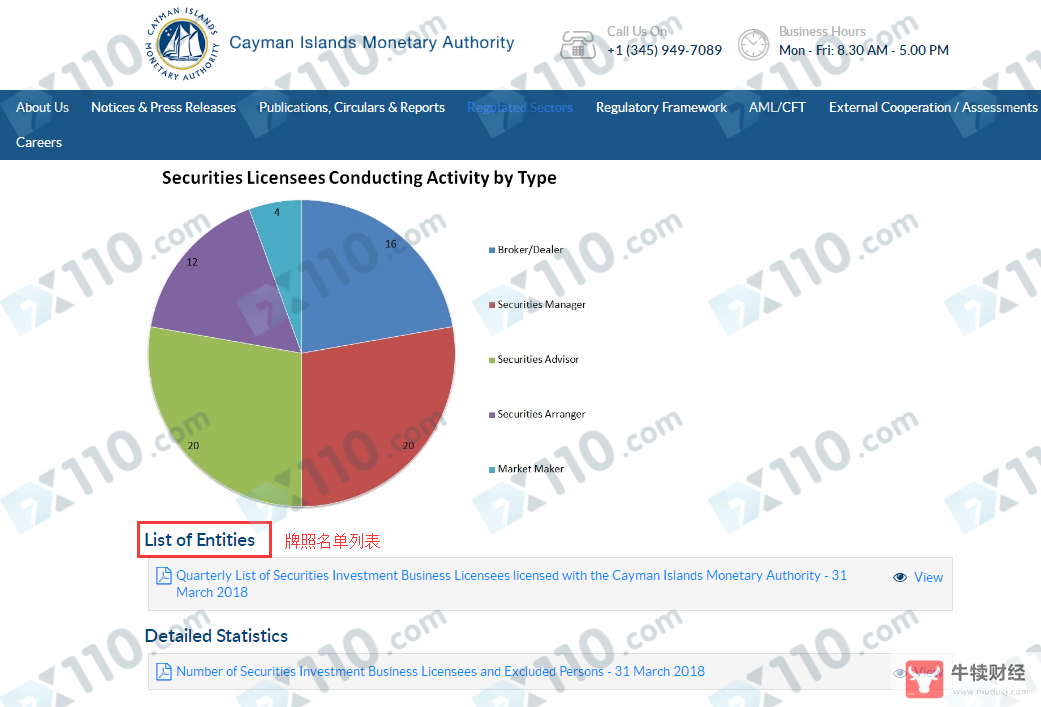The height and width of the screenshot is (707, 1041).
Task: Click the Broker/Dealer blue legend swatch
Action: click(492, 250)
